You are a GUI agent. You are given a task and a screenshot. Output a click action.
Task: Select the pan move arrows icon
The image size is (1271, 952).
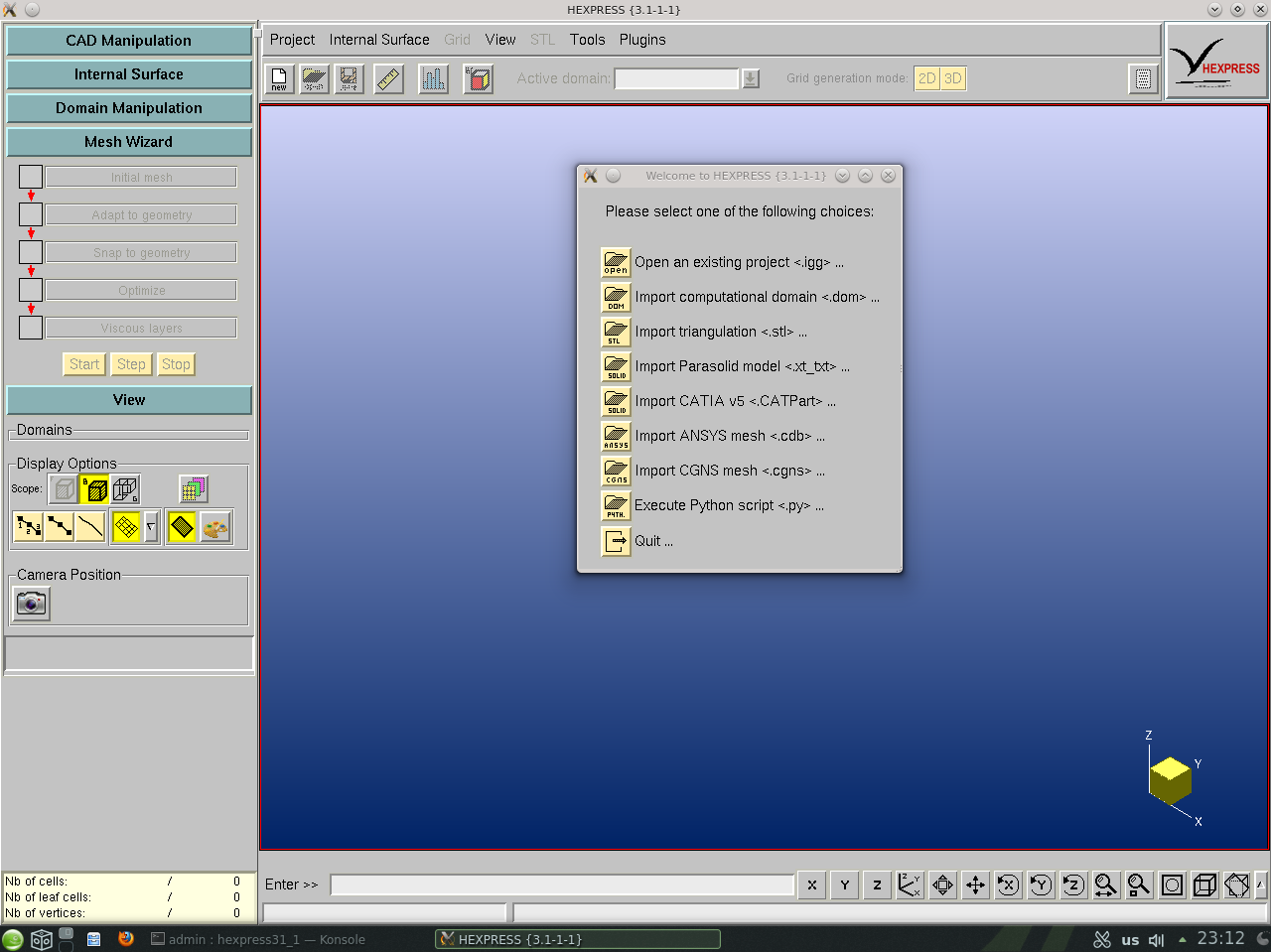(x=976, y=884)
